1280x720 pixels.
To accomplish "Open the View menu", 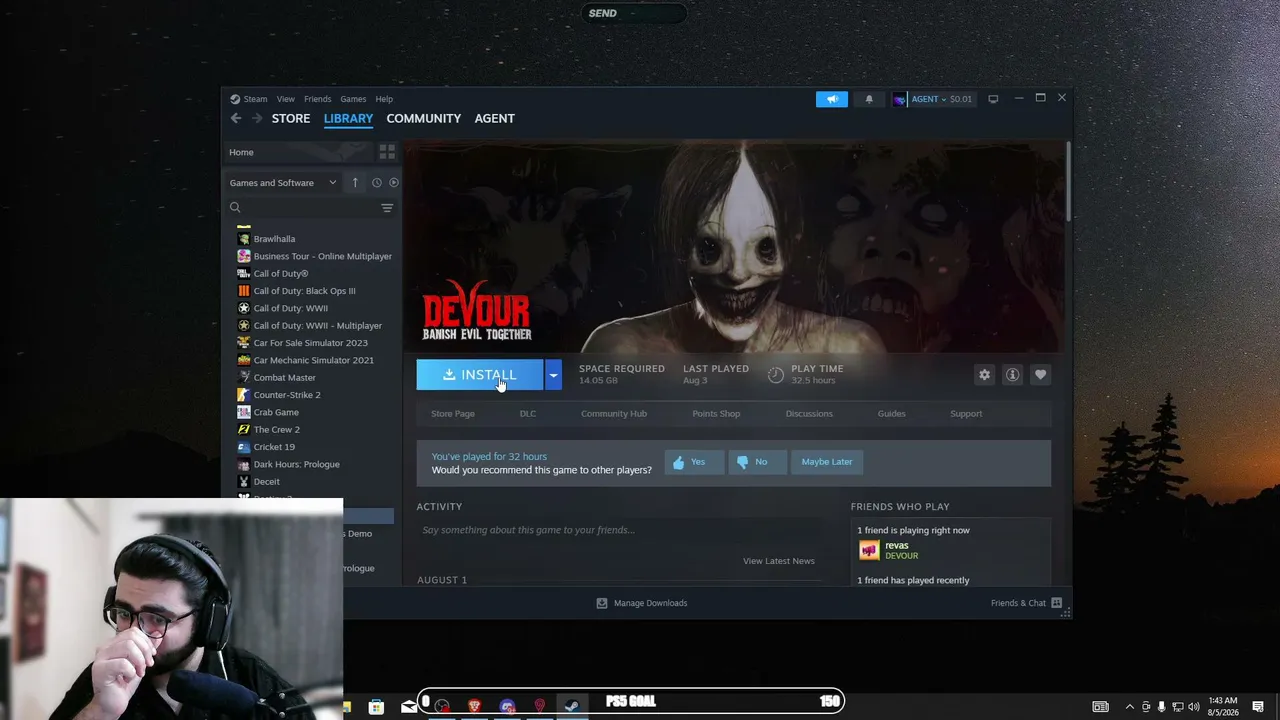I will click(x=286, y=99).
